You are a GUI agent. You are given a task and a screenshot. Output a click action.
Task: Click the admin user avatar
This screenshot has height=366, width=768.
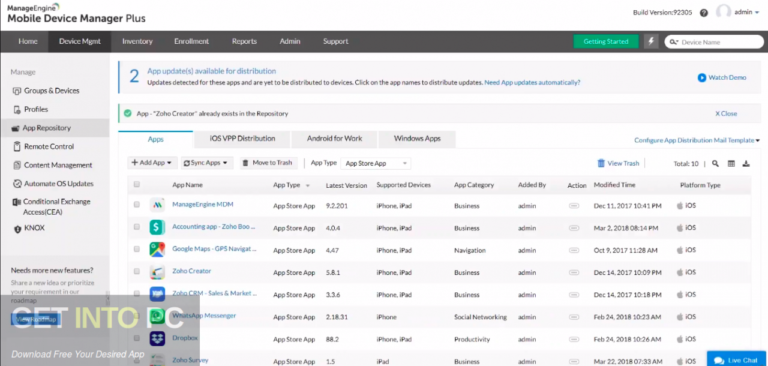point(723,12)
